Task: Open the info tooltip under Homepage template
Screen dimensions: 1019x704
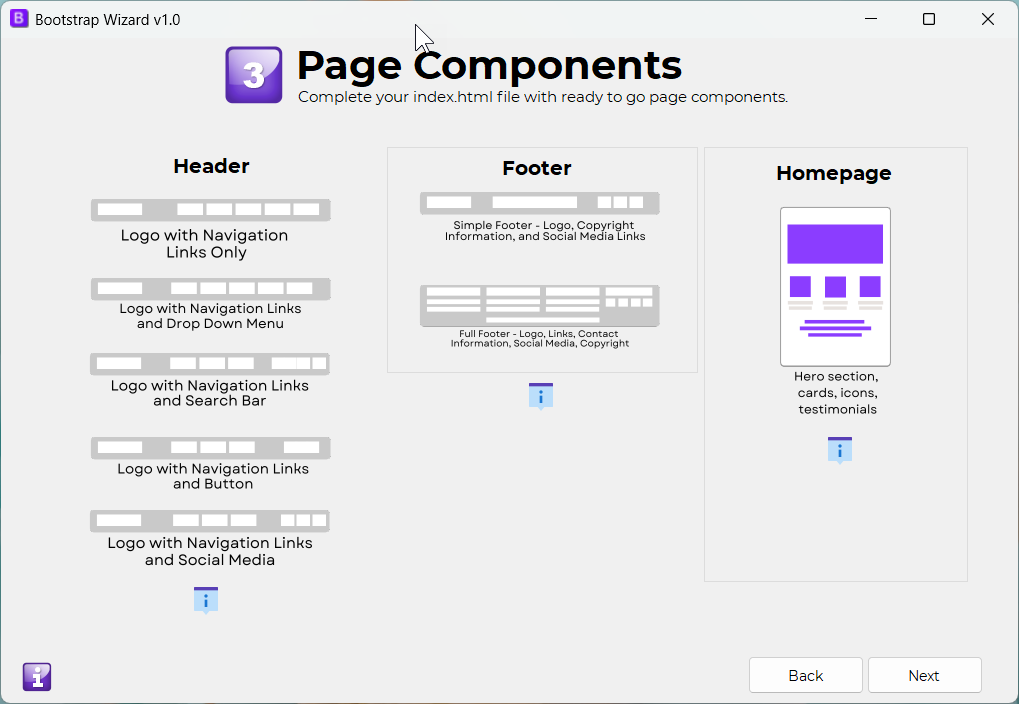Action: coord(839,450)
